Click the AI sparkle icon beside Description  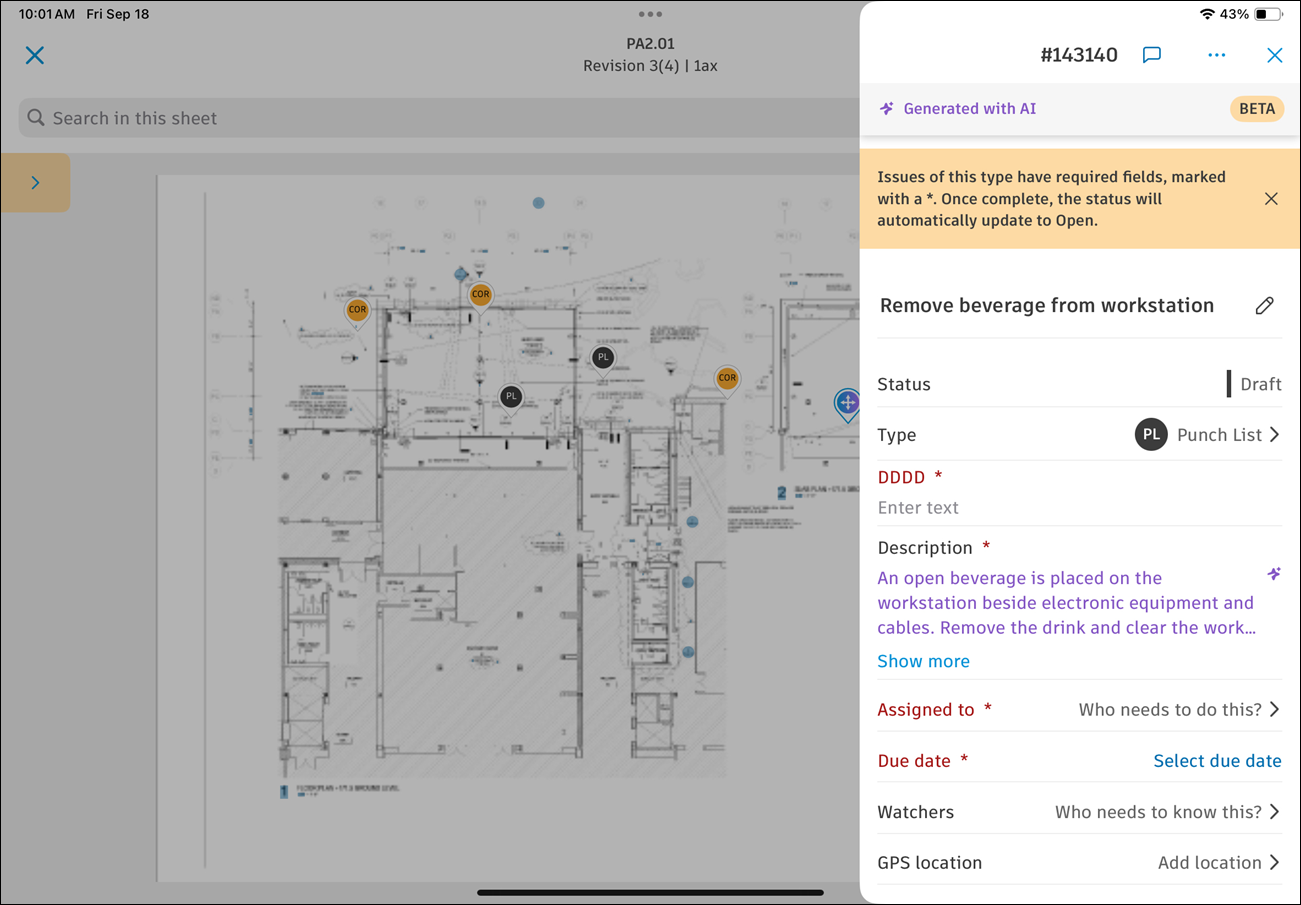pyautogui.click(x=1274, y=574)
